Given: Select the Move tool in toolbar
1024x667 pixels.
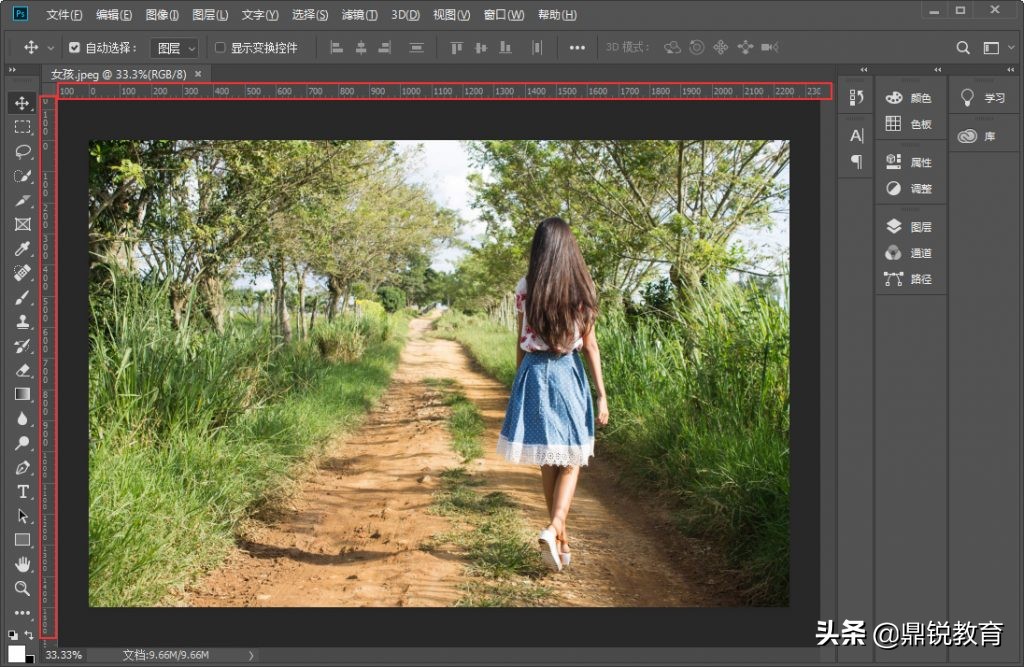Looking at the screenshot, I should tap(22, 104).
